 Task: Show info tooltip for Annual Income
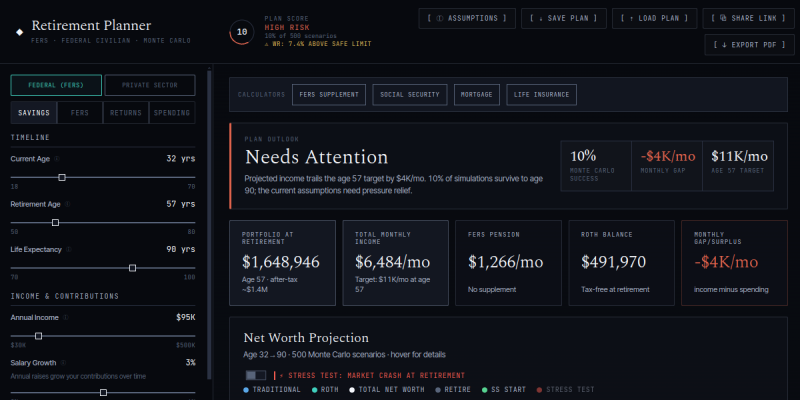[65, 317]
